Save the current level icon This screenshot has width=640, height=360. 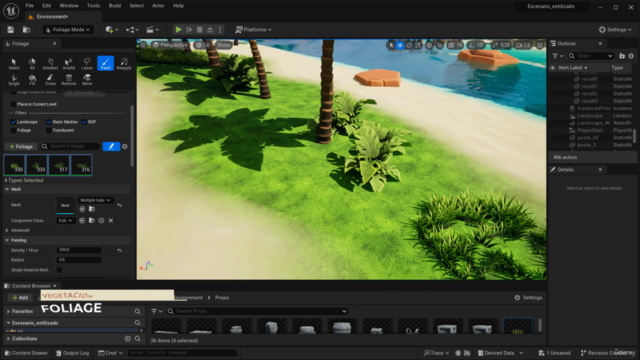(11, 29)
